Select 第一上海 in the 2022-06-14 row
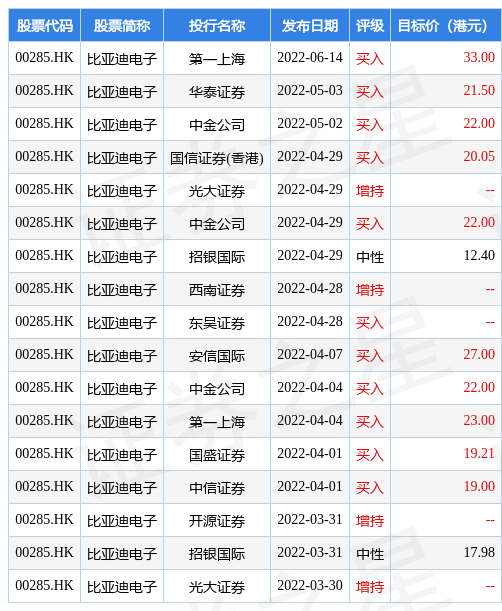 [217, 59]
